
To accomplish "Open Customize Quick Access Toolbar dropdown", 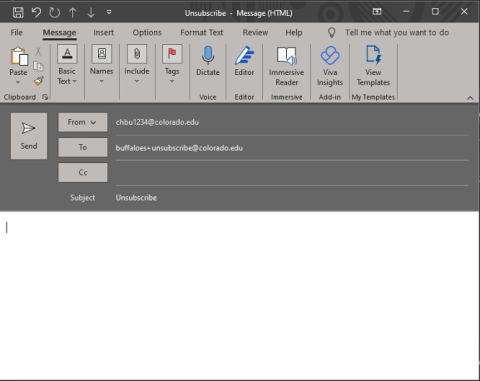I will pos(109,12).
